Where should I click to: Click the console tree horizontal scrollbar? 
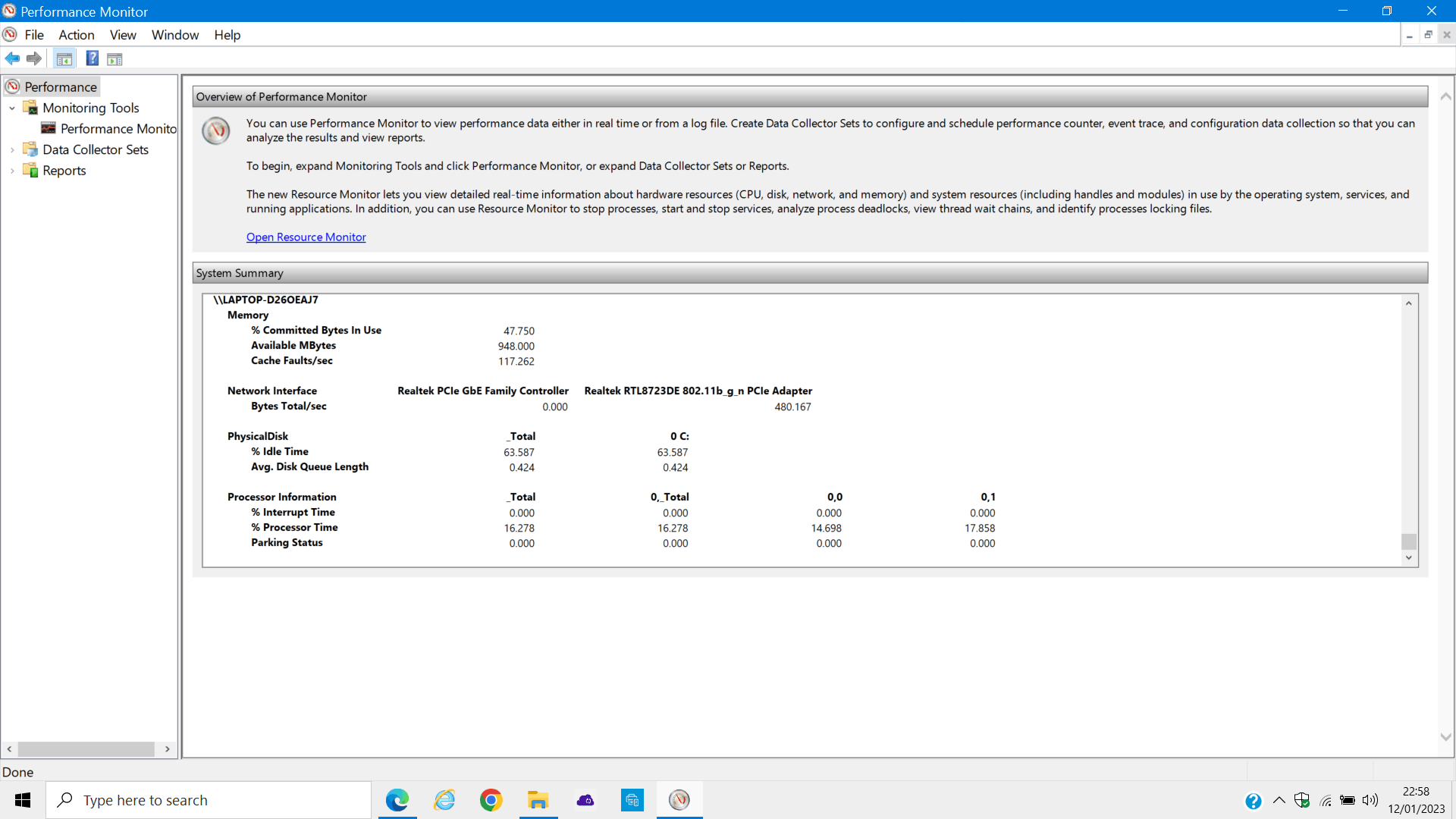pyautogui.click(x=88, y=749)
